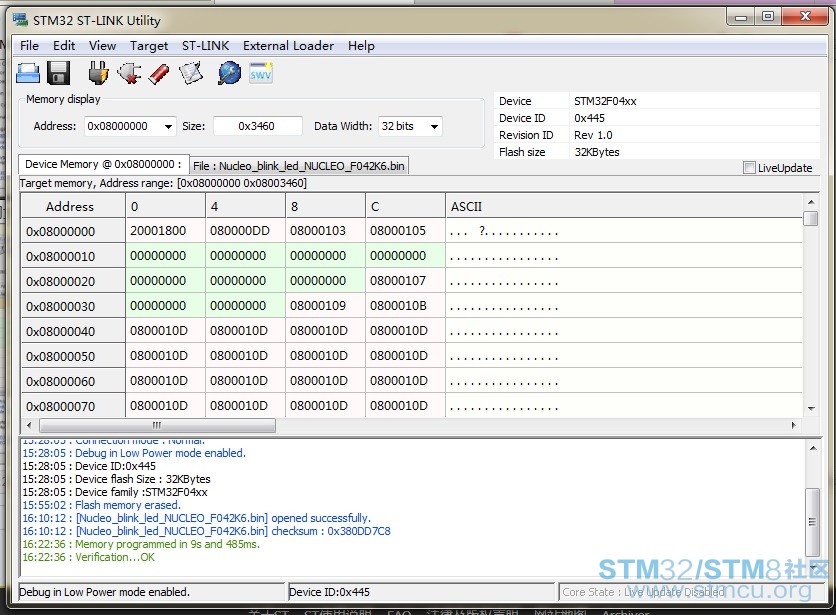The width and height of the screenshot is (836, 615).
Task: Click Device ID value 0x445
Action: (x=589, y=118)
